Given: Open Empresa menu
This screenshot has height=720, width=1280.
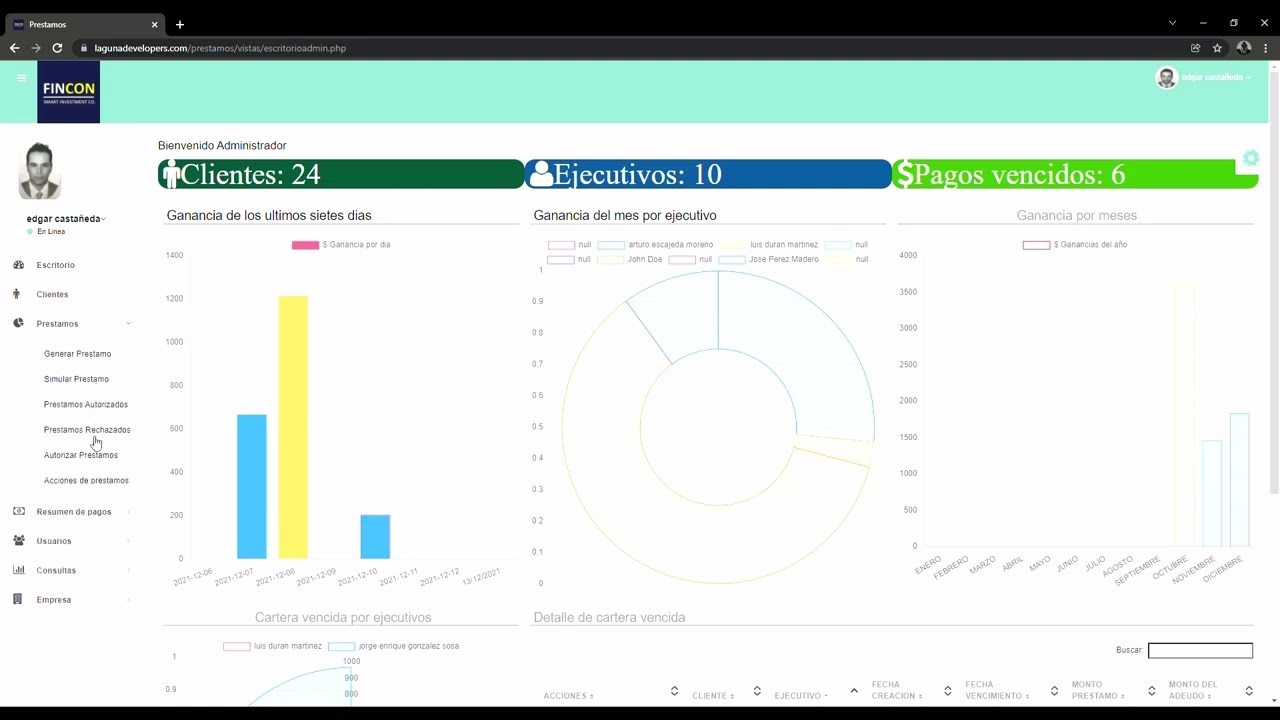Looking at the screenshot, I should coord(54,600).
